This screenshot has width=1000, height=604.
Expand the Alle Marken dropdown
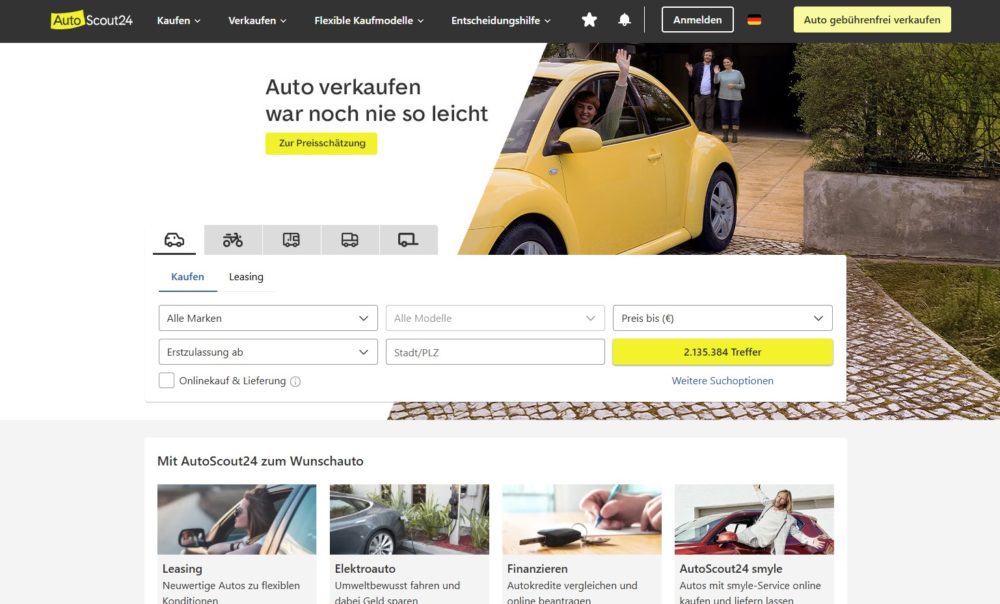tap(268, 318)
